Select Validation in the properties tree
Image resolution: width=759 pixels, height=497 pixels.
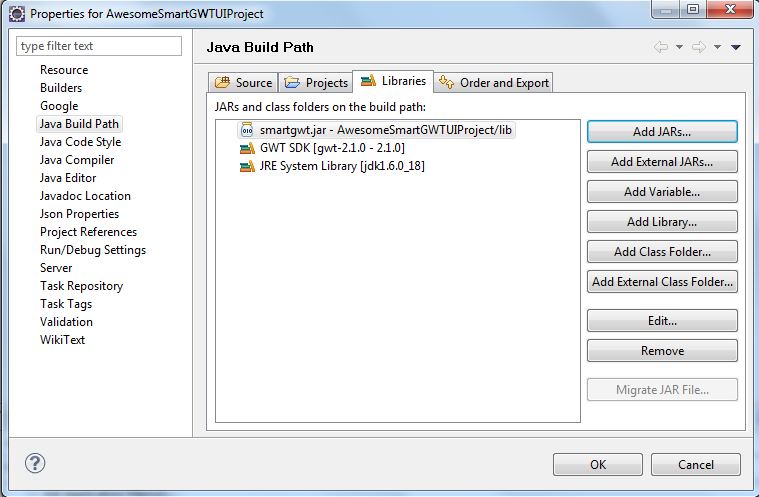tap(66, 322)
